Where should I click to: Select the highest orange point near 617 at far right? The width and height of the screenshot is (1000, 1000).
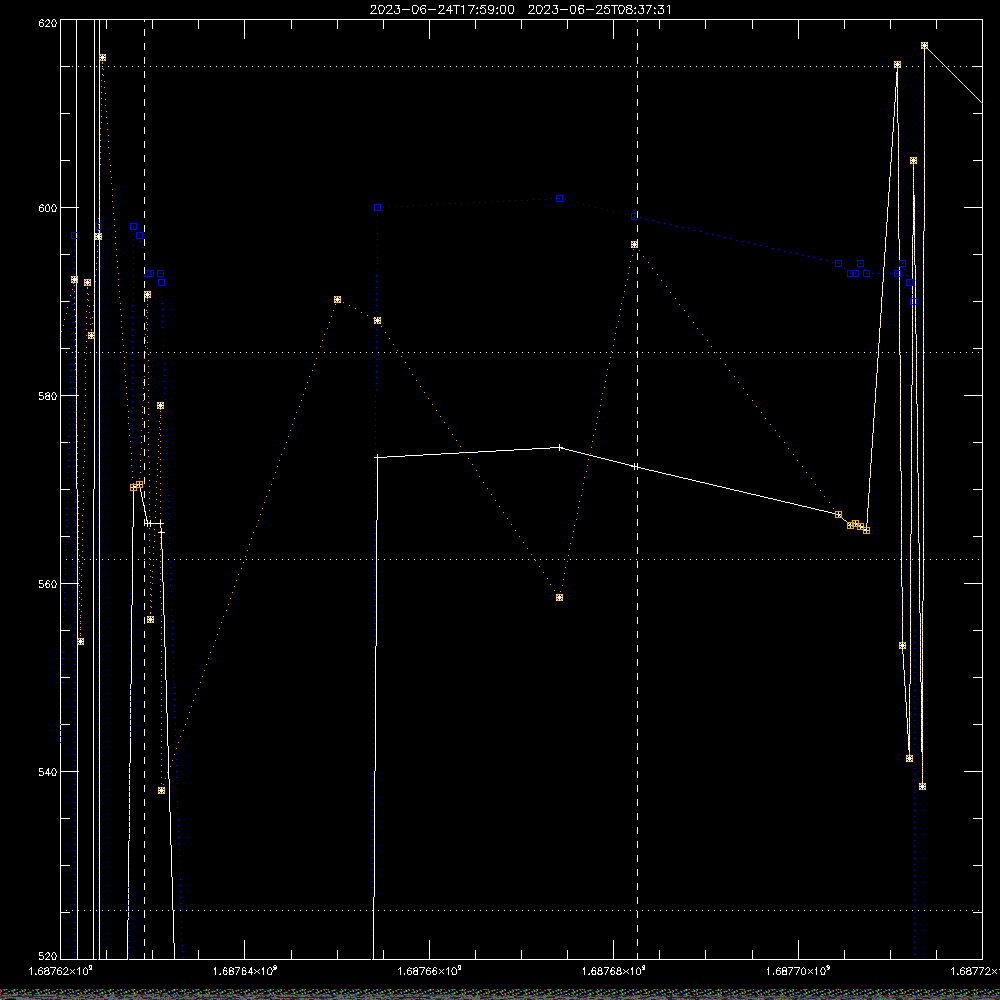coord(924,45)
